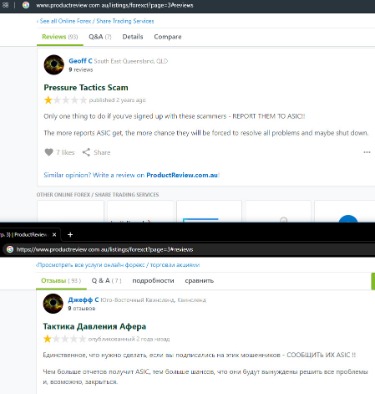Image resolution: width=375 pixels, height=394 pixels.
Task: Click the site icon in the top address bar
Action: 26,5
